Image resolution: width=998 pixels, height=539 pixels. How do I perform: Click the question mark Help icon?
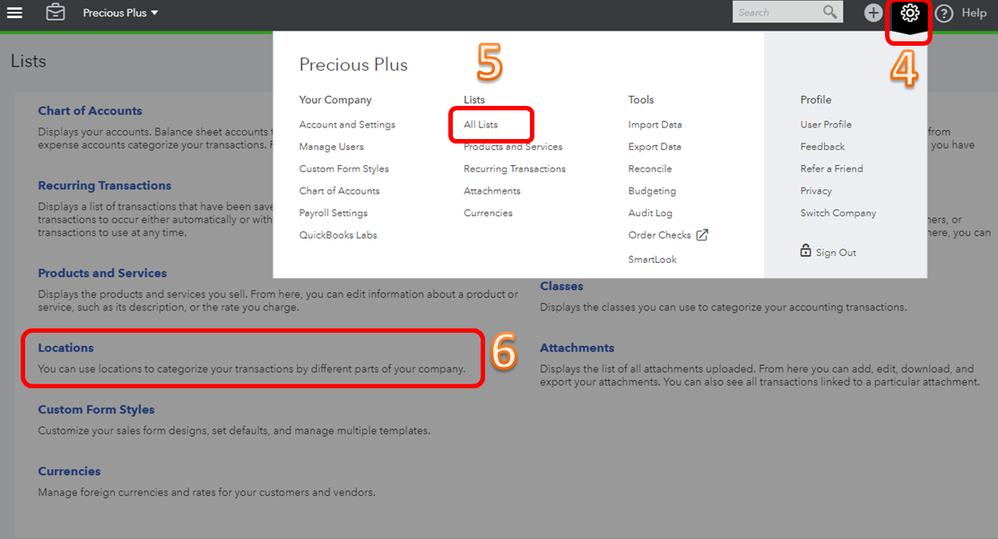tap(945, 13)
